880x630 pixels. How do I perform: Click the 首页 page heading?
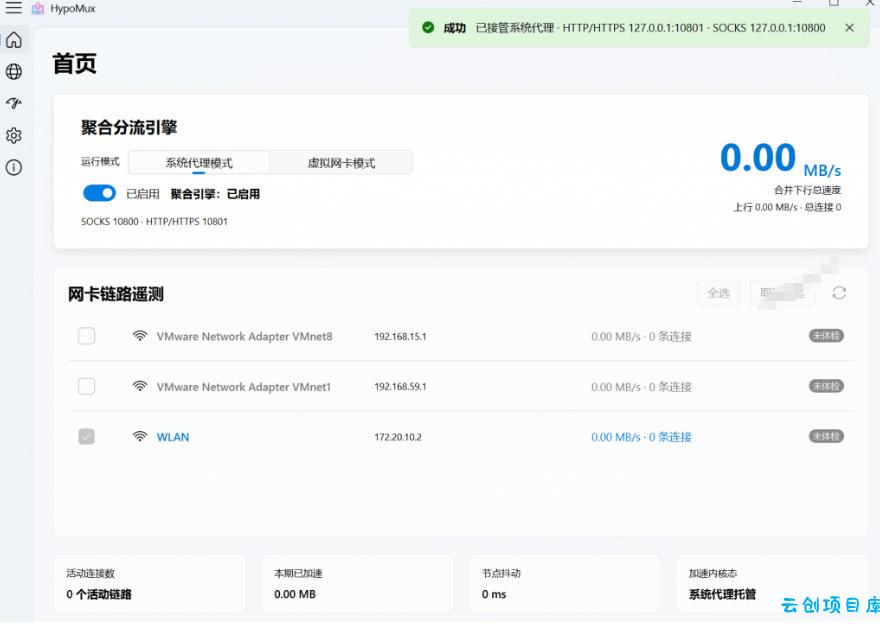point(75,63)
